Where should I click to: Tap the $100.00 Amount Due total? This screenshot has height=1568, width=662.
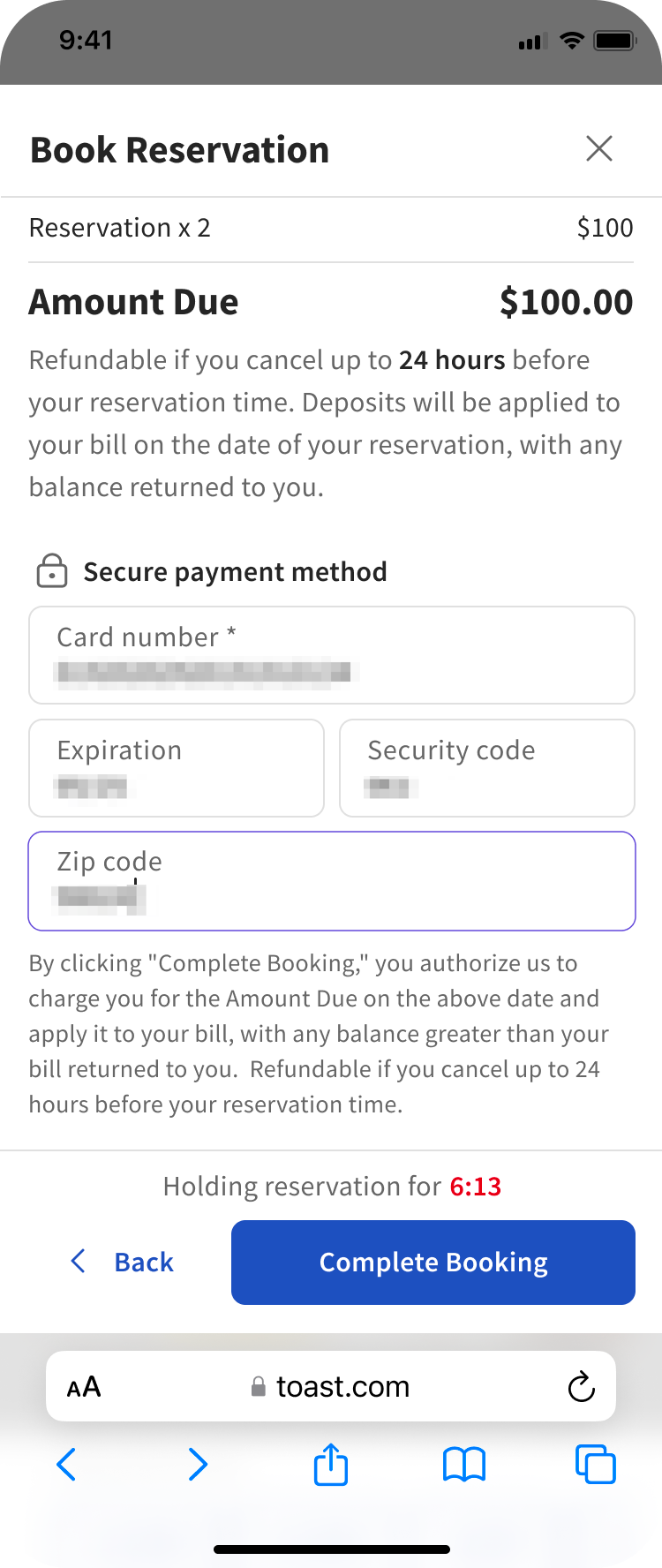pos(566,302)
